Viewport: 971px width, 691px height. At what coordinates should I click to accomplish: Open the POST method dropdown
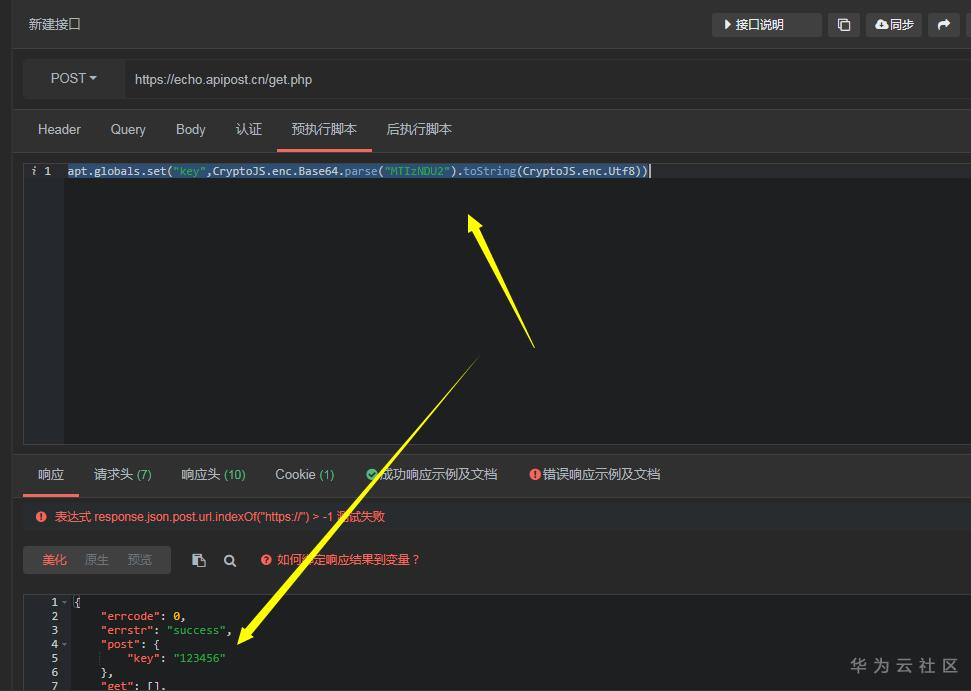[x=74, y=79]
